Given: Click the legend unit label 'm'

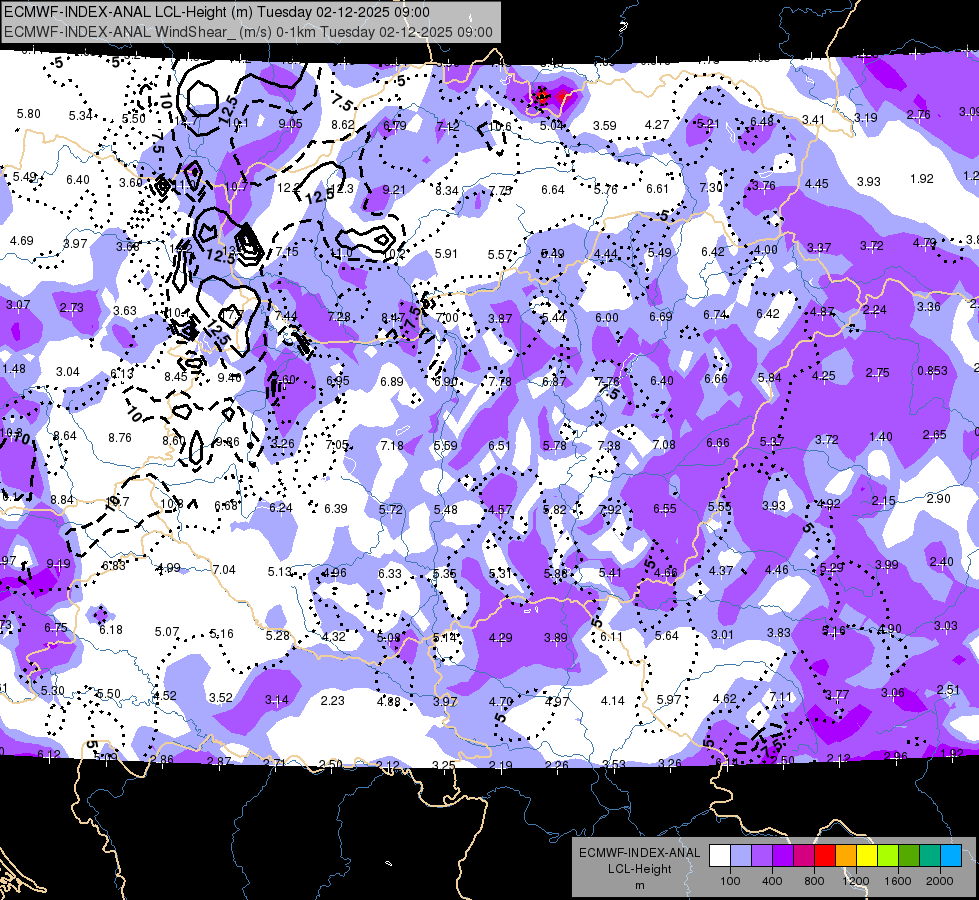Looking at the screenshot, I should (639, 886).
